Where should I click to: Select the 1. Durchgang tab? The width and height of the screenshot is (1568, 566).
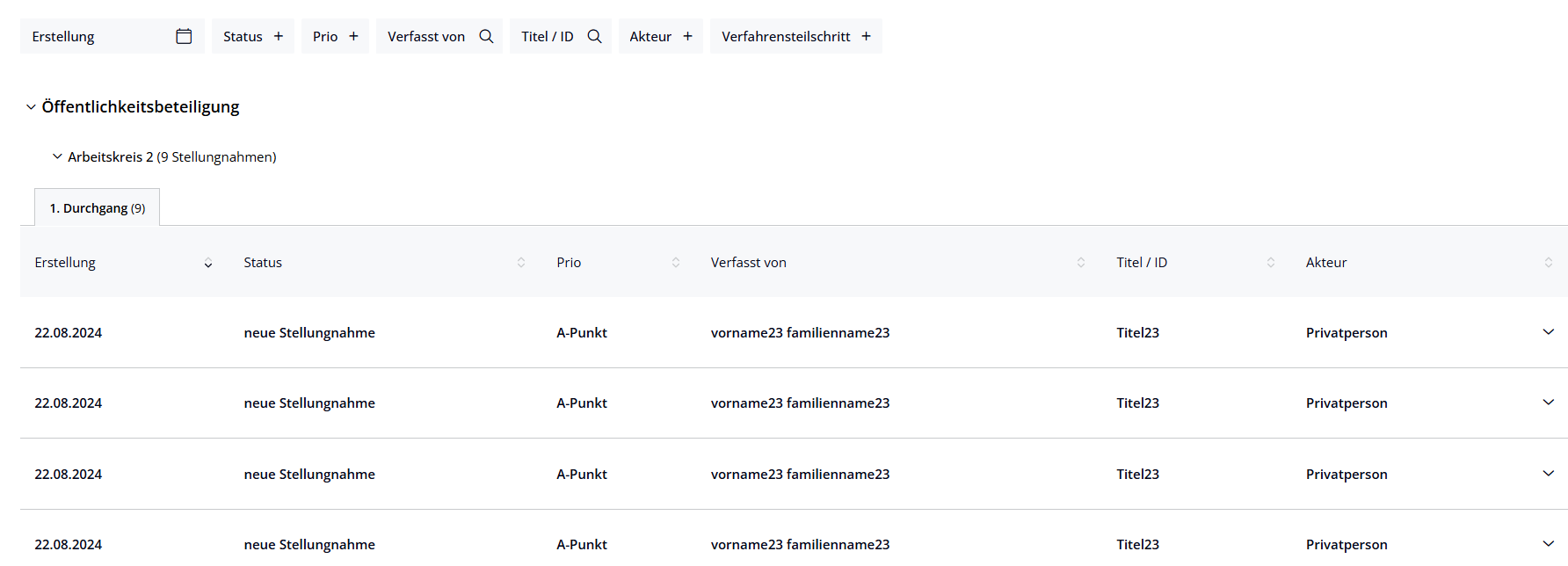click(x=98, y=208)
